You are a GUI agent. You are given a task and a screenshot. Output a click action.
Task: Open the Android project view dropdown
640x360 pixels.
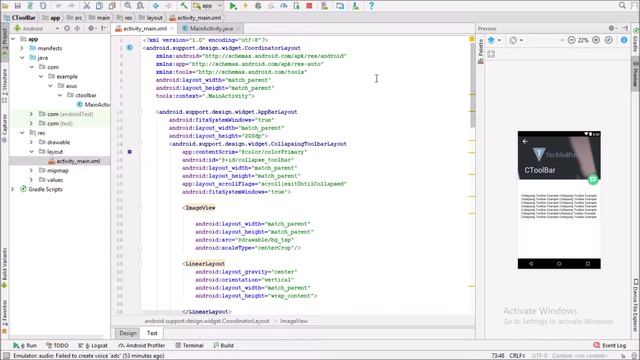click(x=37, y=29)
